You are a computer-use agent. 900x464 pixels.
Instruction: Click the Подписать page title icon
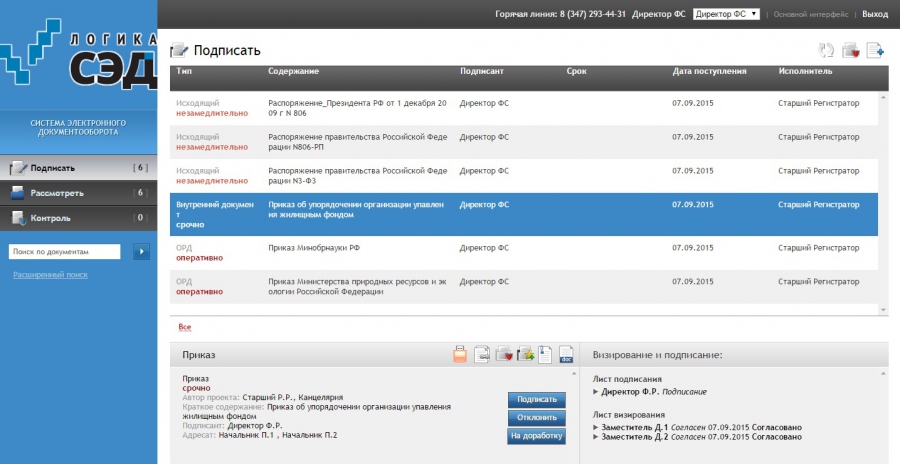tap(179, 51)
